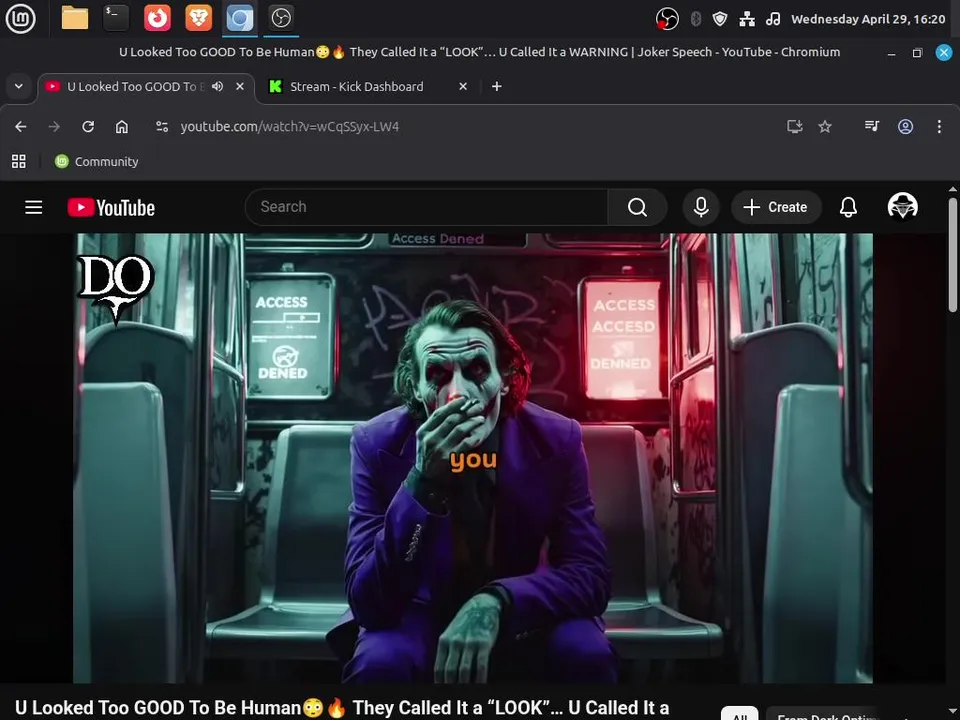Open the Bluetooth tray icon

[696, 19]
